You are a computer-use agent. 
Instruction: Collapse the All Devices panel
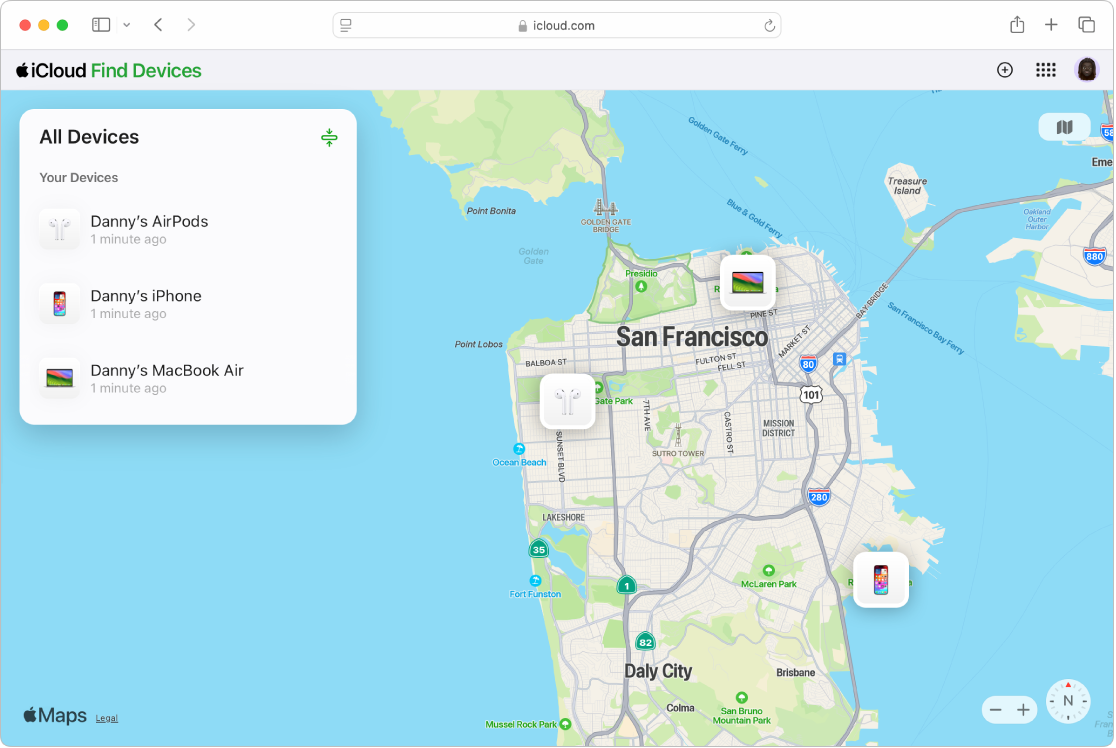tap(329, 137)
